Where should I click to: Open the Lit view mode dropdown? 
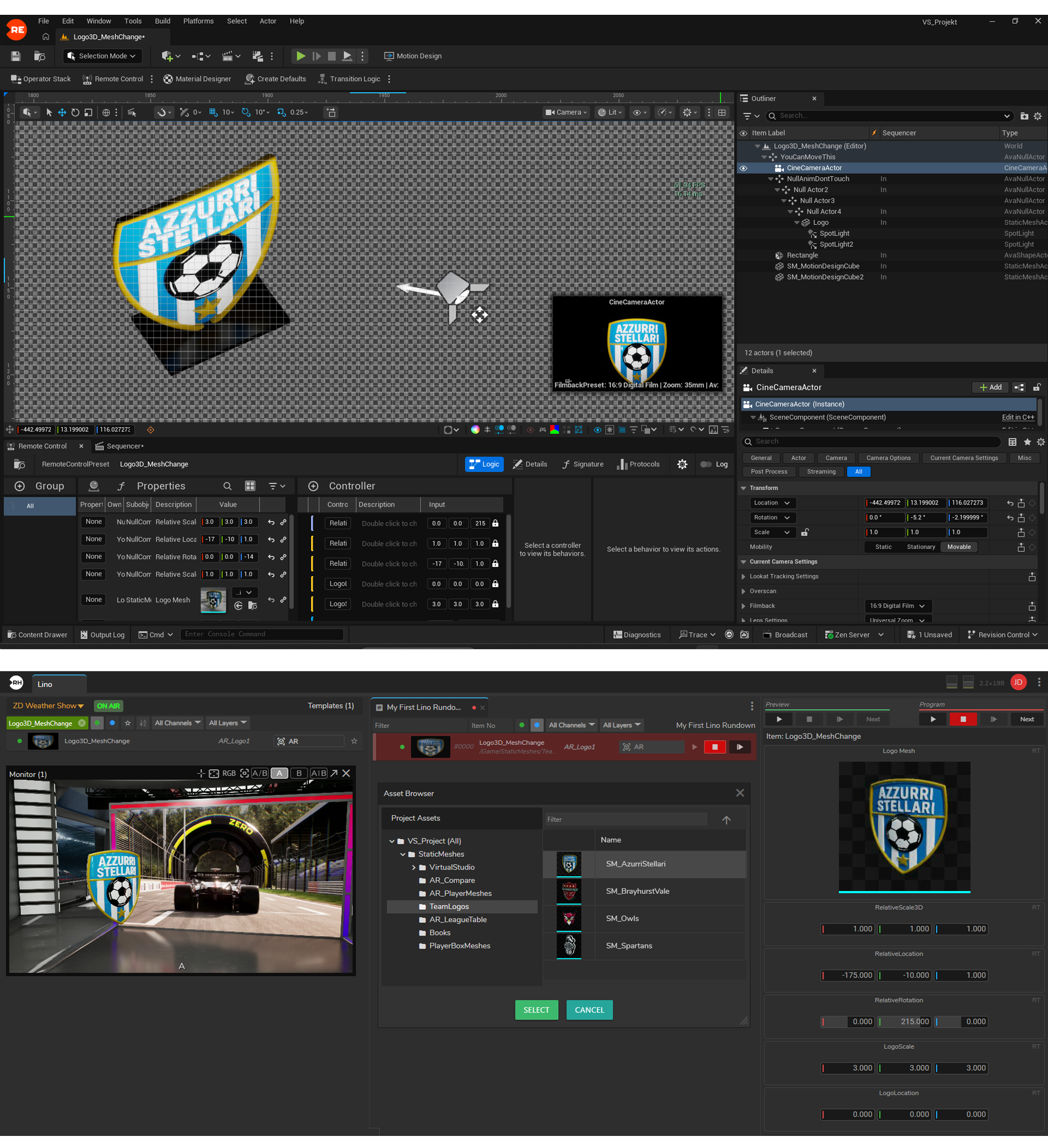(609, 112)
